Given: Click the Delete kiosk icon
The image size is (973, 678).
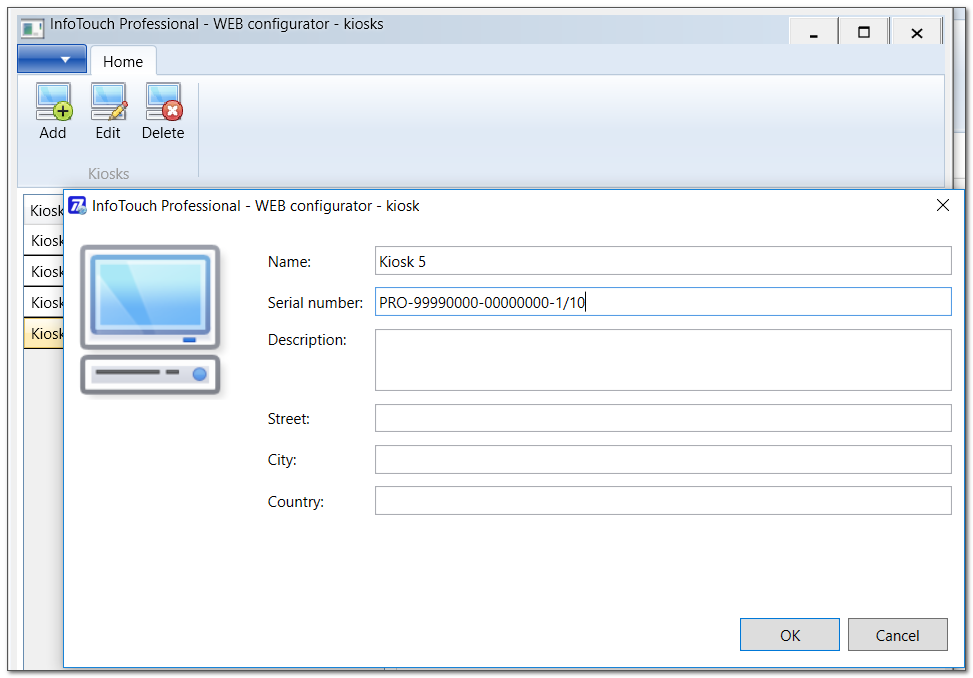Looking at the screenshot, I should 163,102.
